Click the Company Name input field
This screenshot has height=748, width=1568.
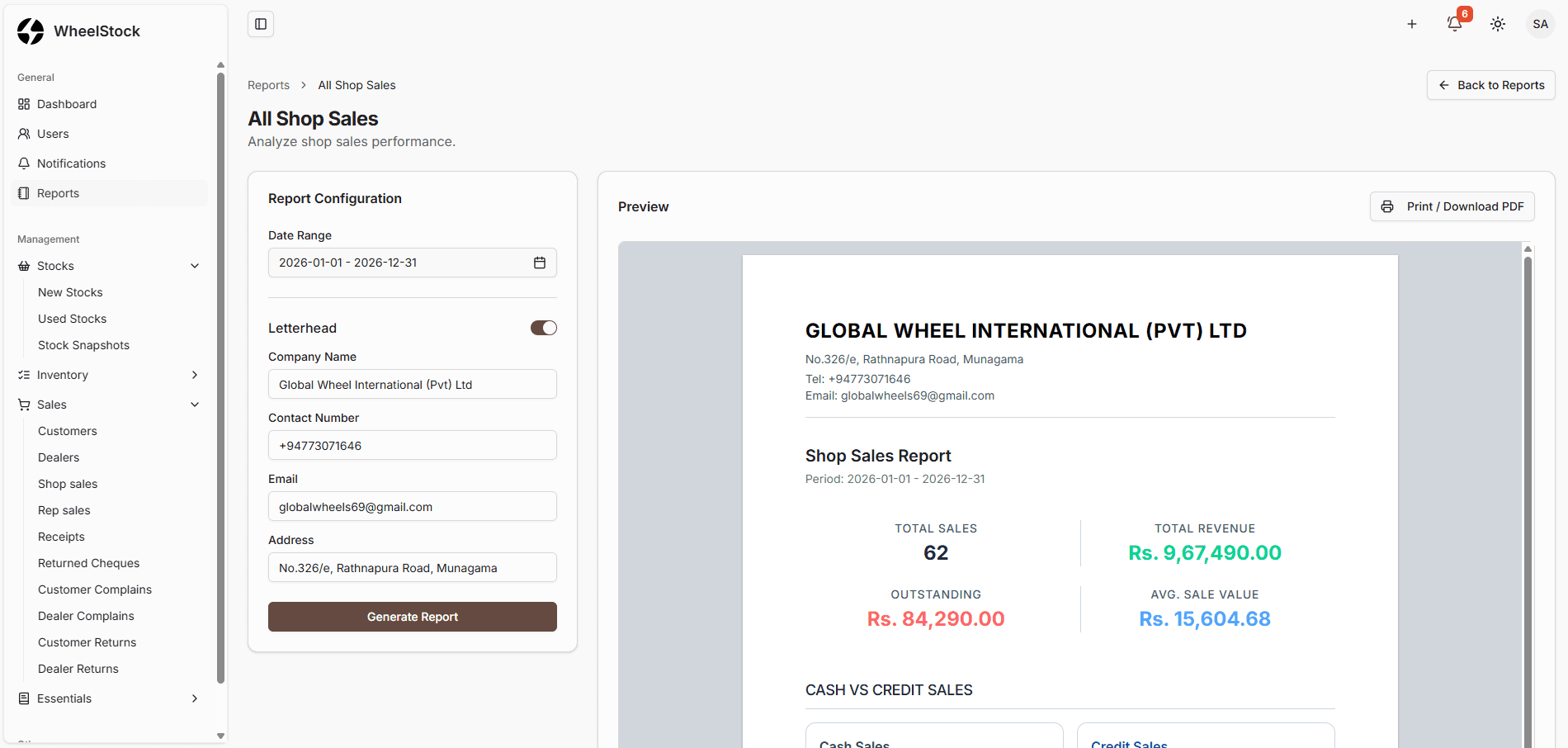tap(413, 384)
